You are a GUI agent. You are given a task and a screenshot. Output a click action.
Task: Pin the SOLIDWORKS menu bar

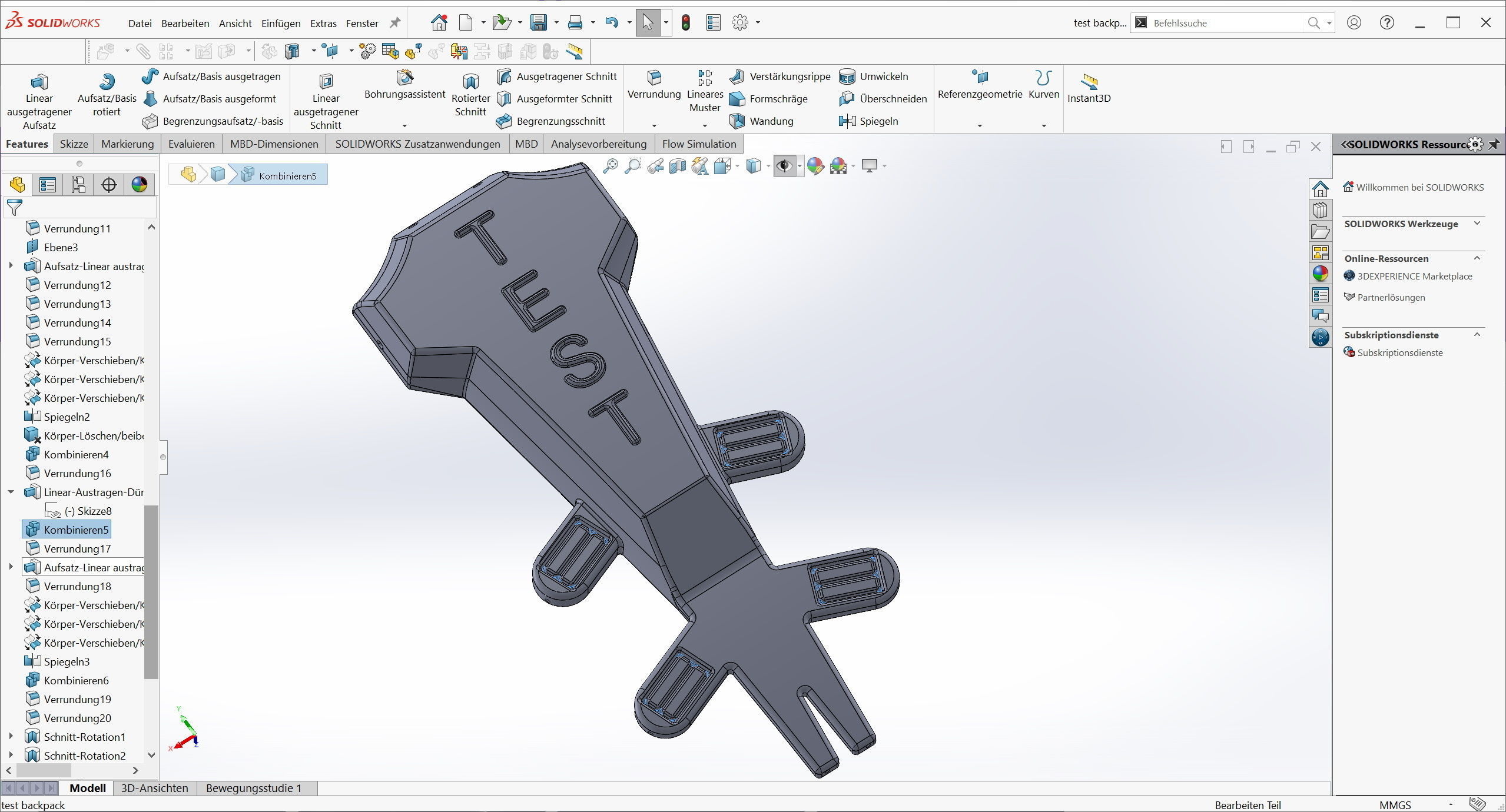395,23
